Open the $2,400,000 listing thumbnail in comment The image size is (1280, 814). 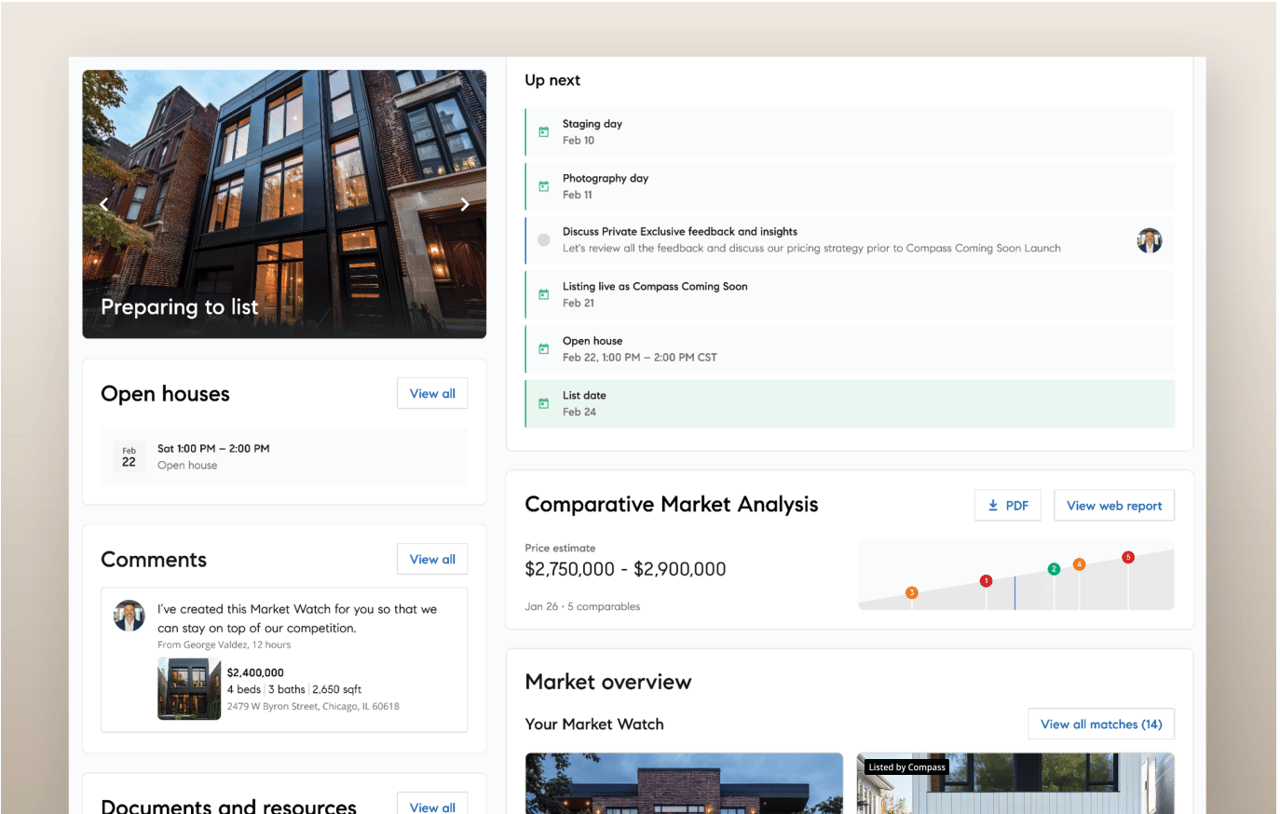[x=189, y=689]
